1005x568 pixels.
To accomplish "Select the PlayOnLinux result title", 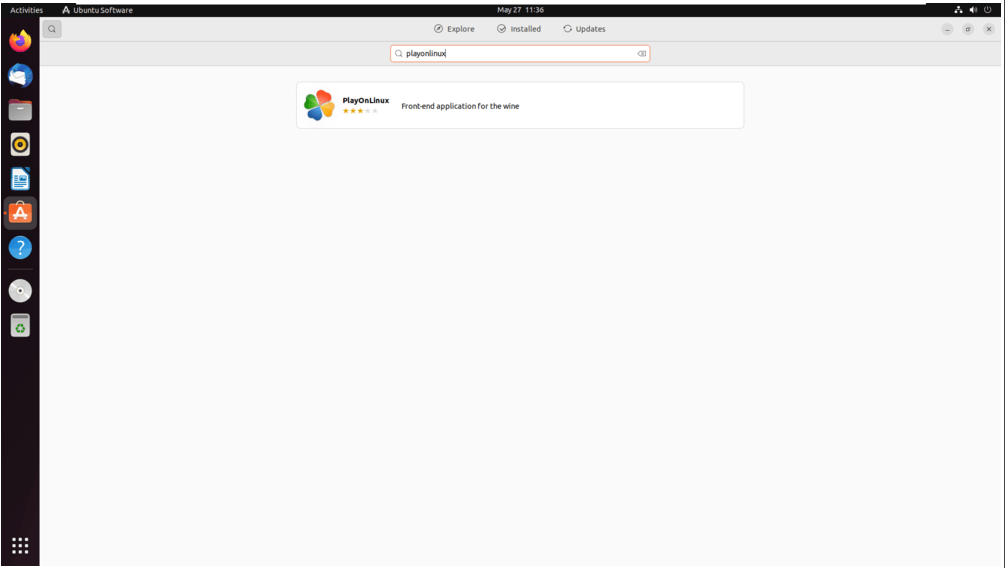I will pyautogui.click(x=365, y=101).
